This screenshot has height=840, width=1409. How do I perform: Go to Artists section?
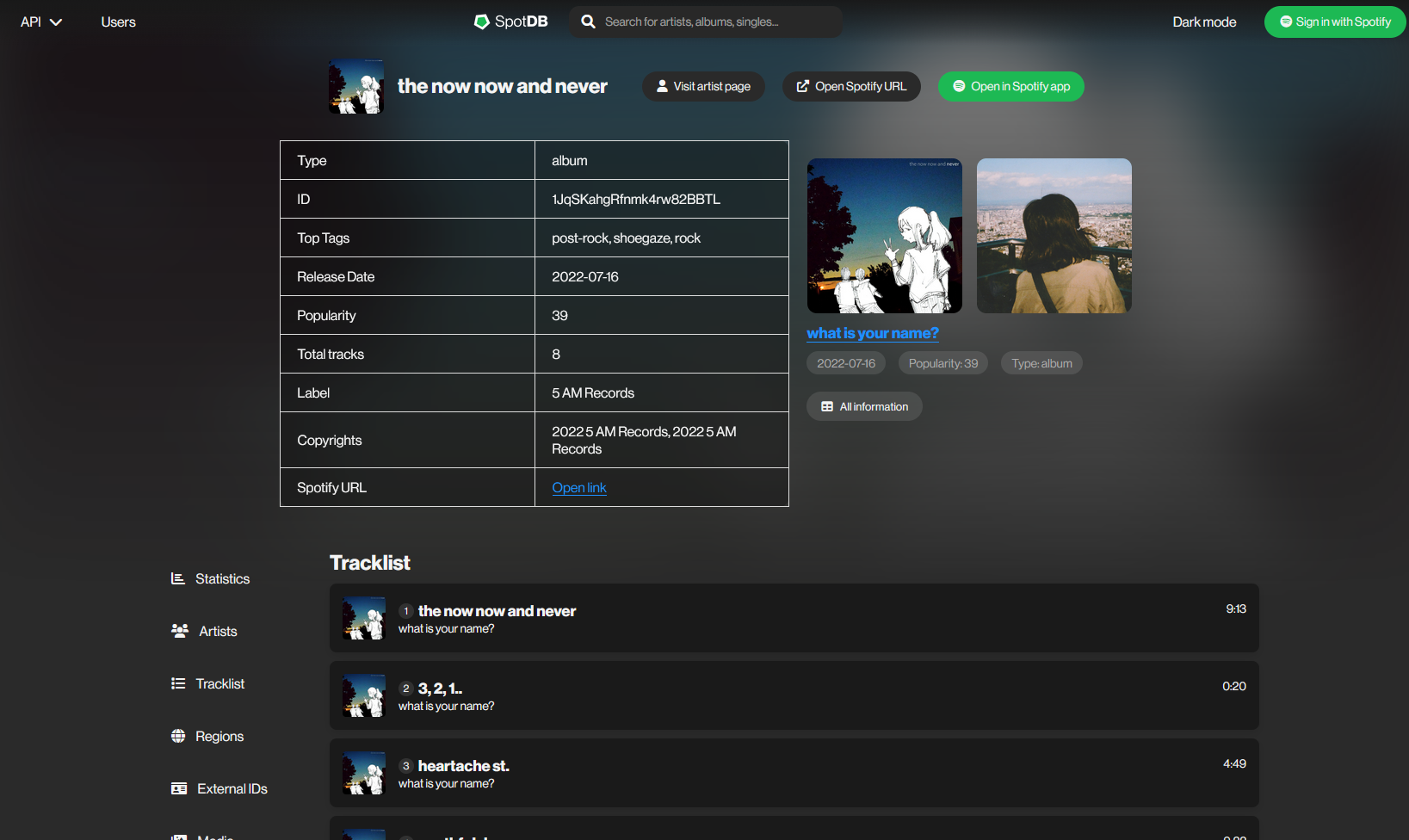[x=204, y=631]
